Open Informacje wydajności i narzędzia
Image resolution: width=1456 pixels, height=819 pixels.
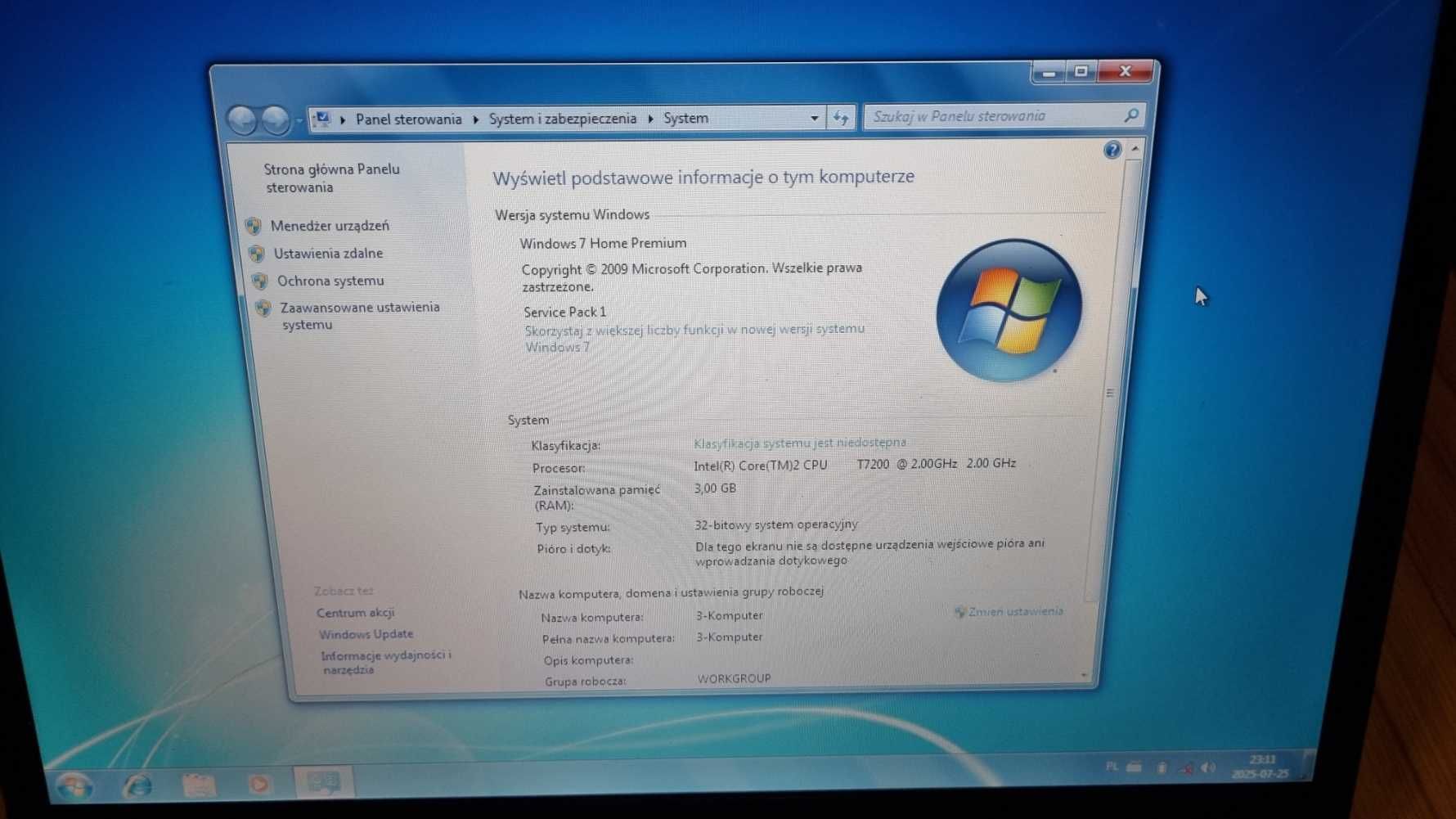coord(385,662)
